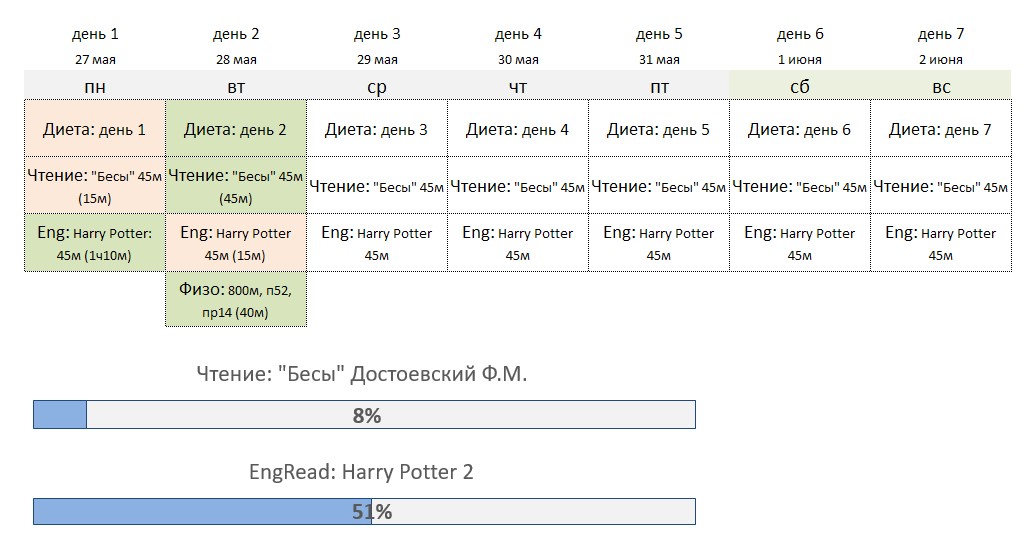
Task: Click the 'пн' weekday header
Action: click(x=95, y=86)
